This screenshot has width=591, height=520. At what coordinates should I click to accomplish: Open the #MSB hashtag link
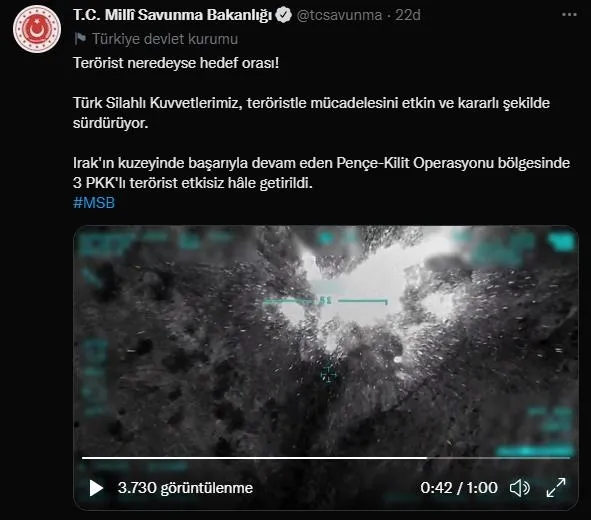pyautogui.click(x=94, y=203)
